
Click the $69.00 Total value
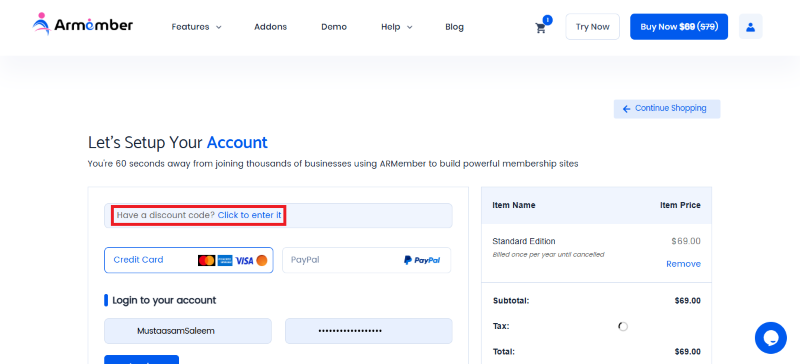coord(687,351)
